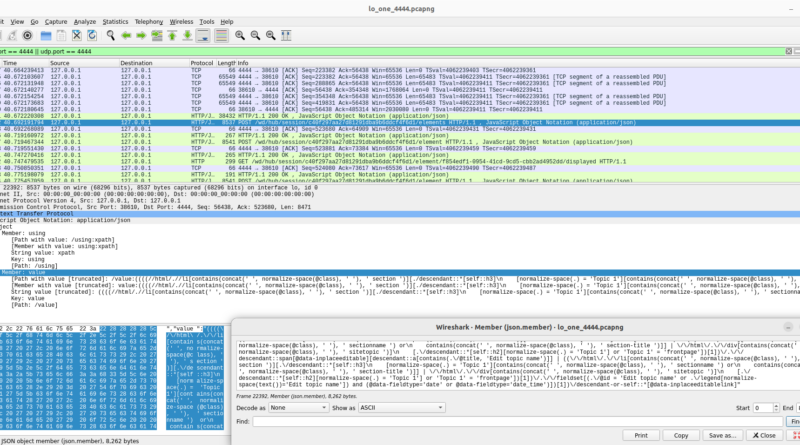This screenshot has width=800, height=445.
Task: Select packet at time 40.719160972
Action: click(x=400, y=136)
